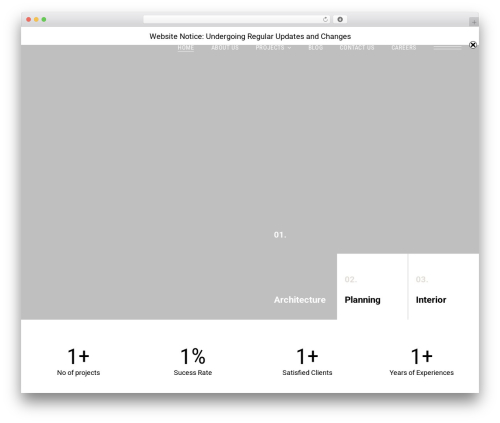Click the 'No of projects' counter label
500x423 pixels.
click(78, 373)
